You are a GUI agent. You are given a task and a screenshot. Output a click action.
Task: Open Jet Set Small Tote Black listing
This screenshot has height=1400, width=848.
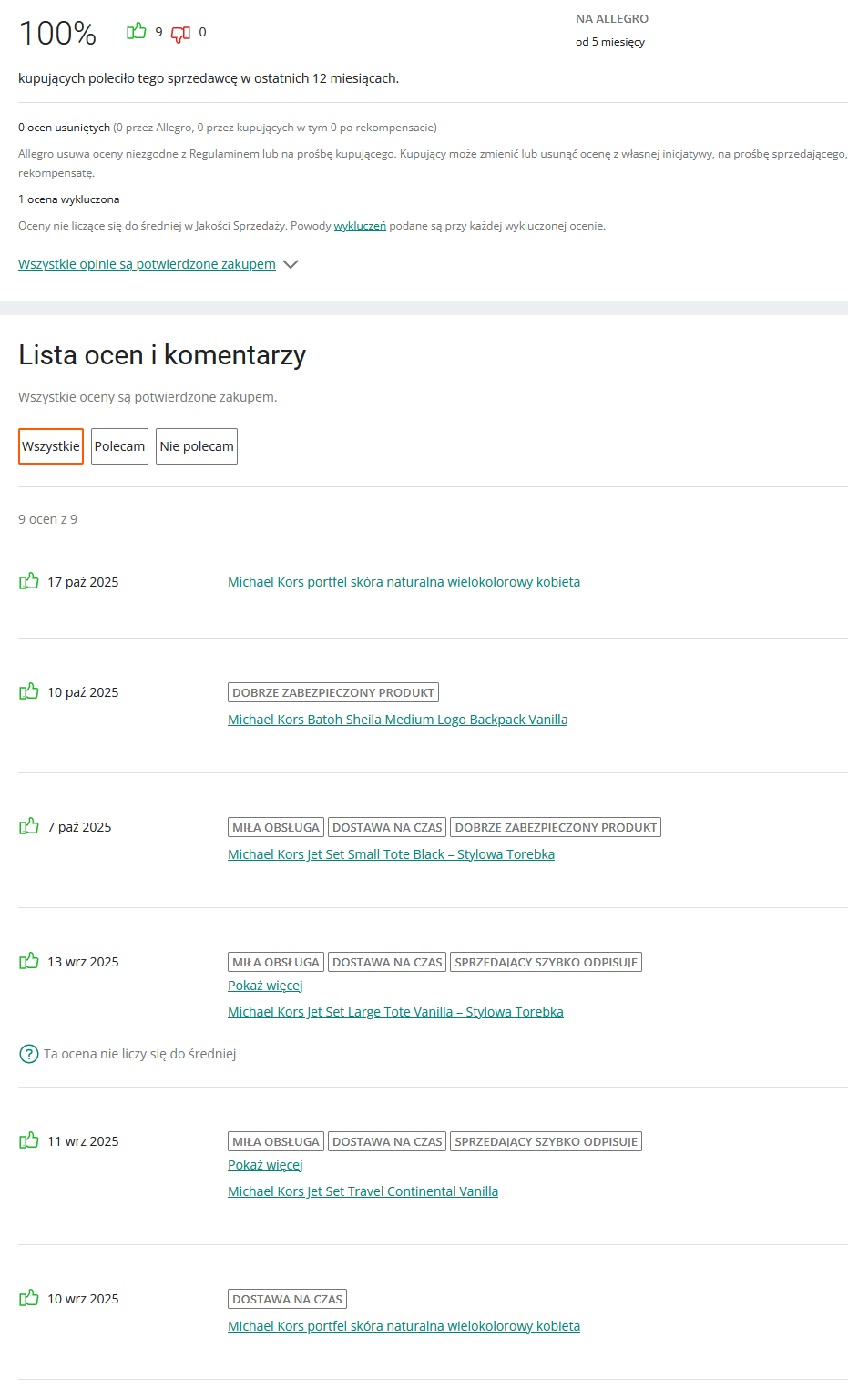coord(391,854)
